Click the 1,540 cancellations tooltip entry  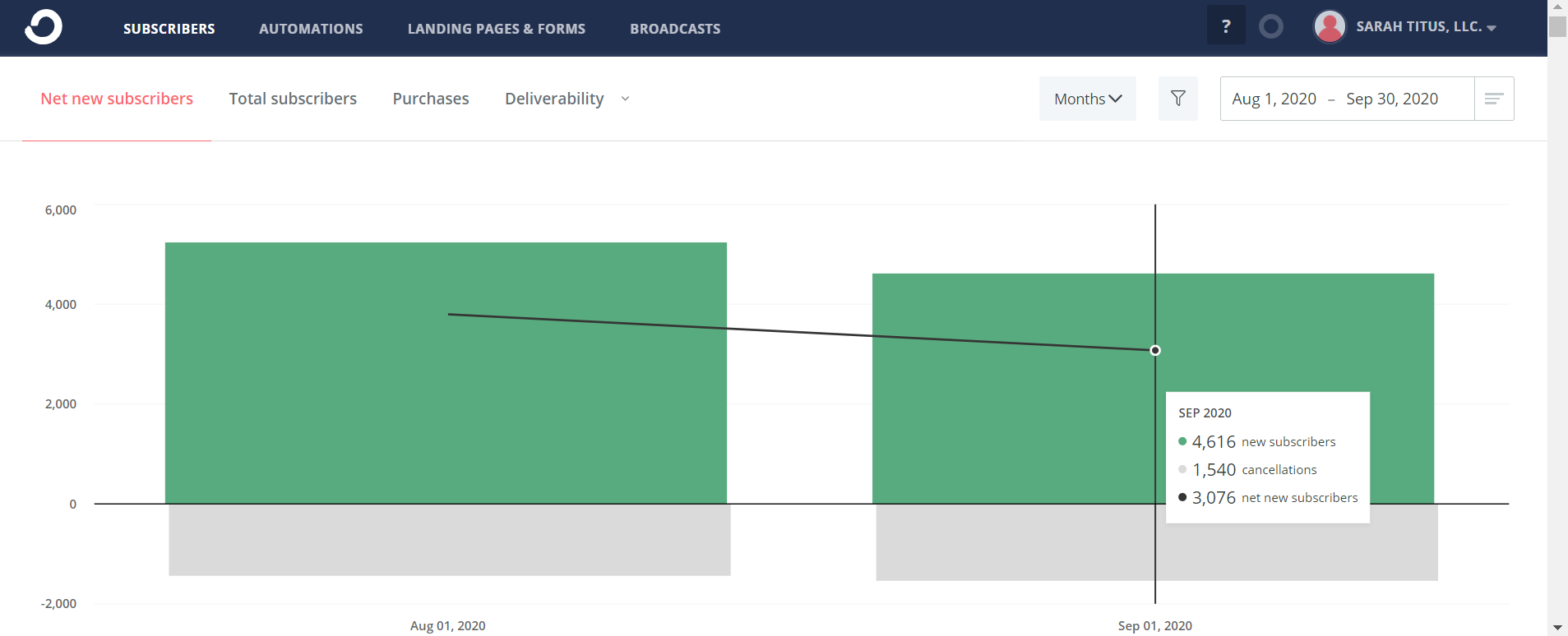click(1247, 470)
